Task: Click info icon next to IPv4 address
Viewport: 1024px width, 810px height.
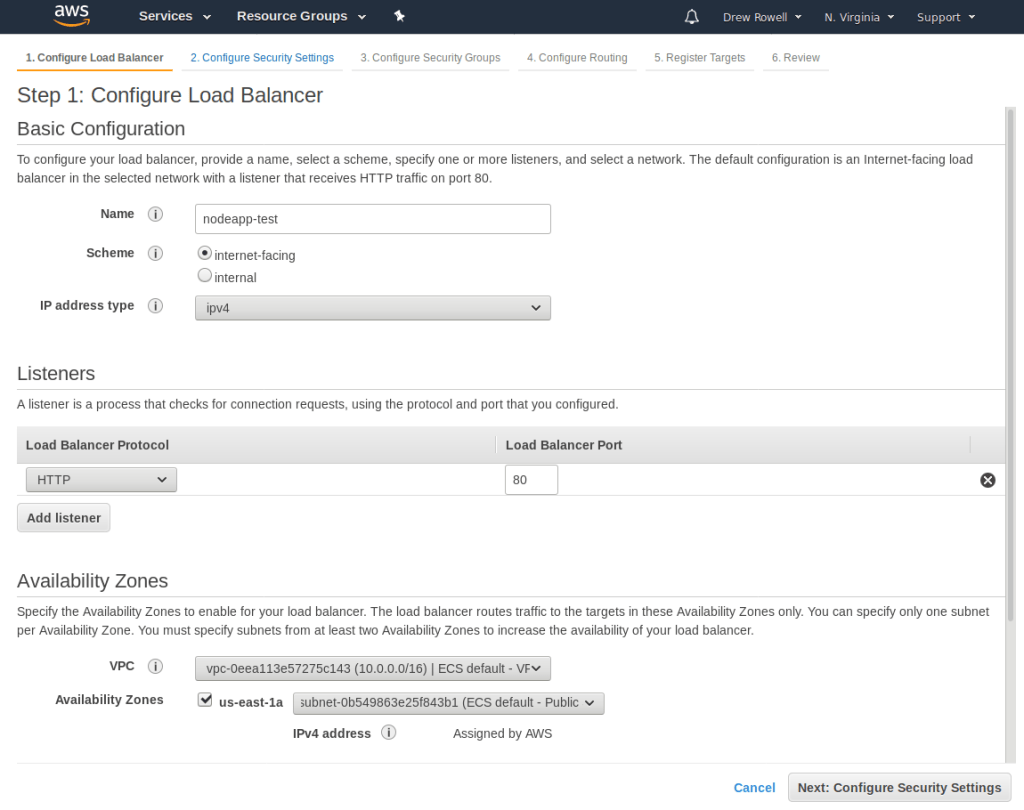Action: (389, 733)
